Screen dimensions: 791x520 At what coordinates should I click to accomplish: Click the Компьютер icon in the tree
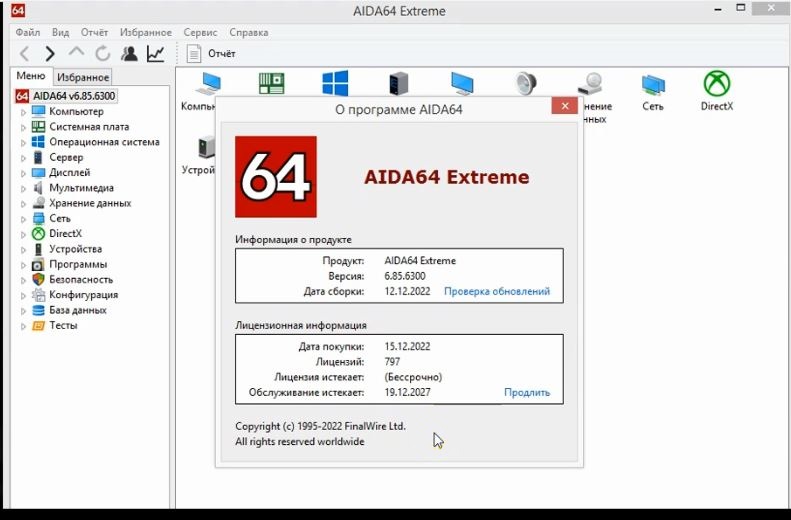pyautogui.click(x=38, y=111)
